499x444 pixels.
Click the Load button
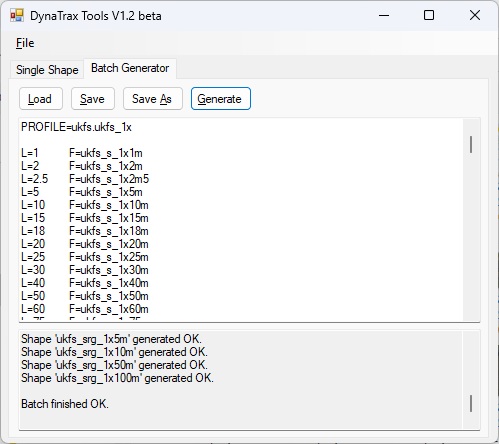click(41, 99)
